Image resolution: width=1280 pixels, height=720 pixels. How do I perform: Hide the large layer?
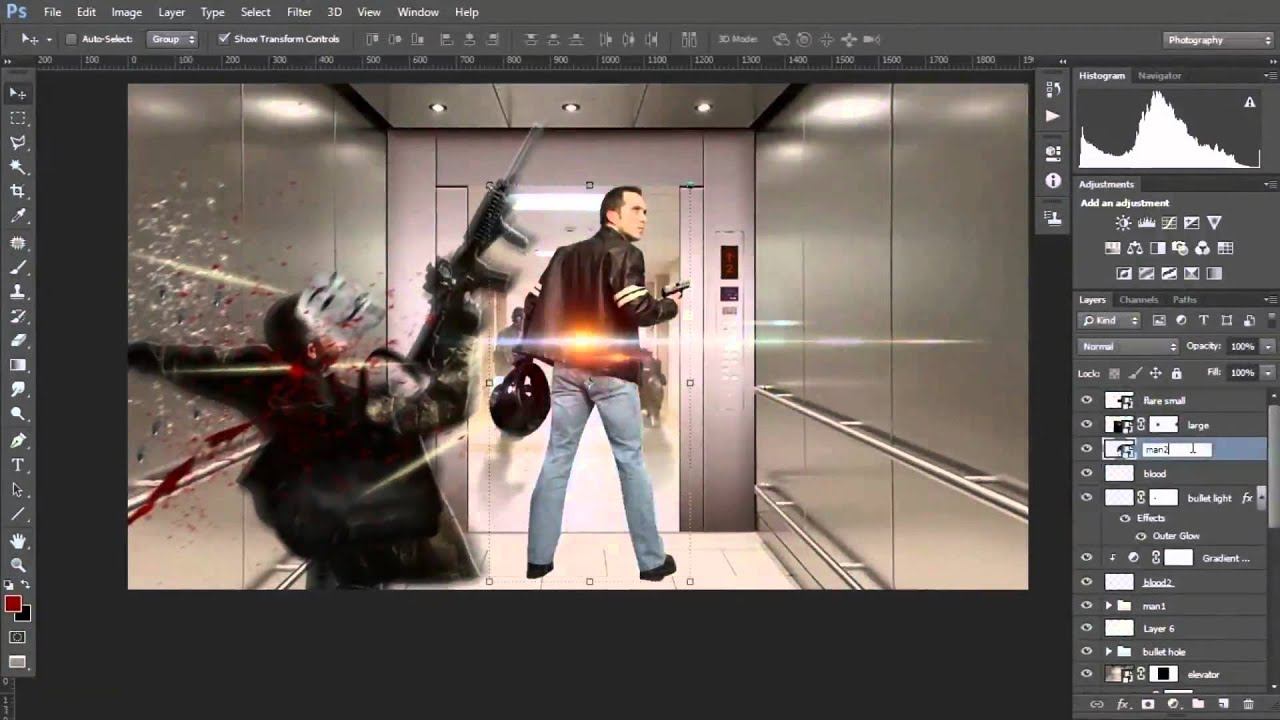click(1086, 425)
